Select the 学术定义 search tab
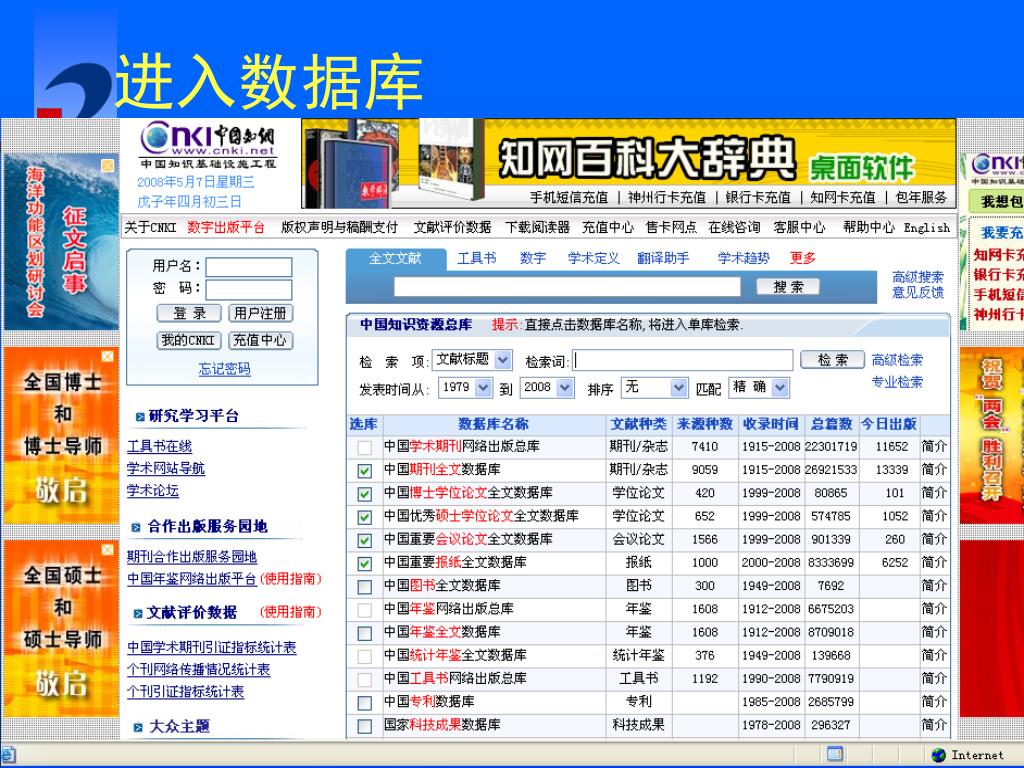1024x768 pixels. click(593, 258)
